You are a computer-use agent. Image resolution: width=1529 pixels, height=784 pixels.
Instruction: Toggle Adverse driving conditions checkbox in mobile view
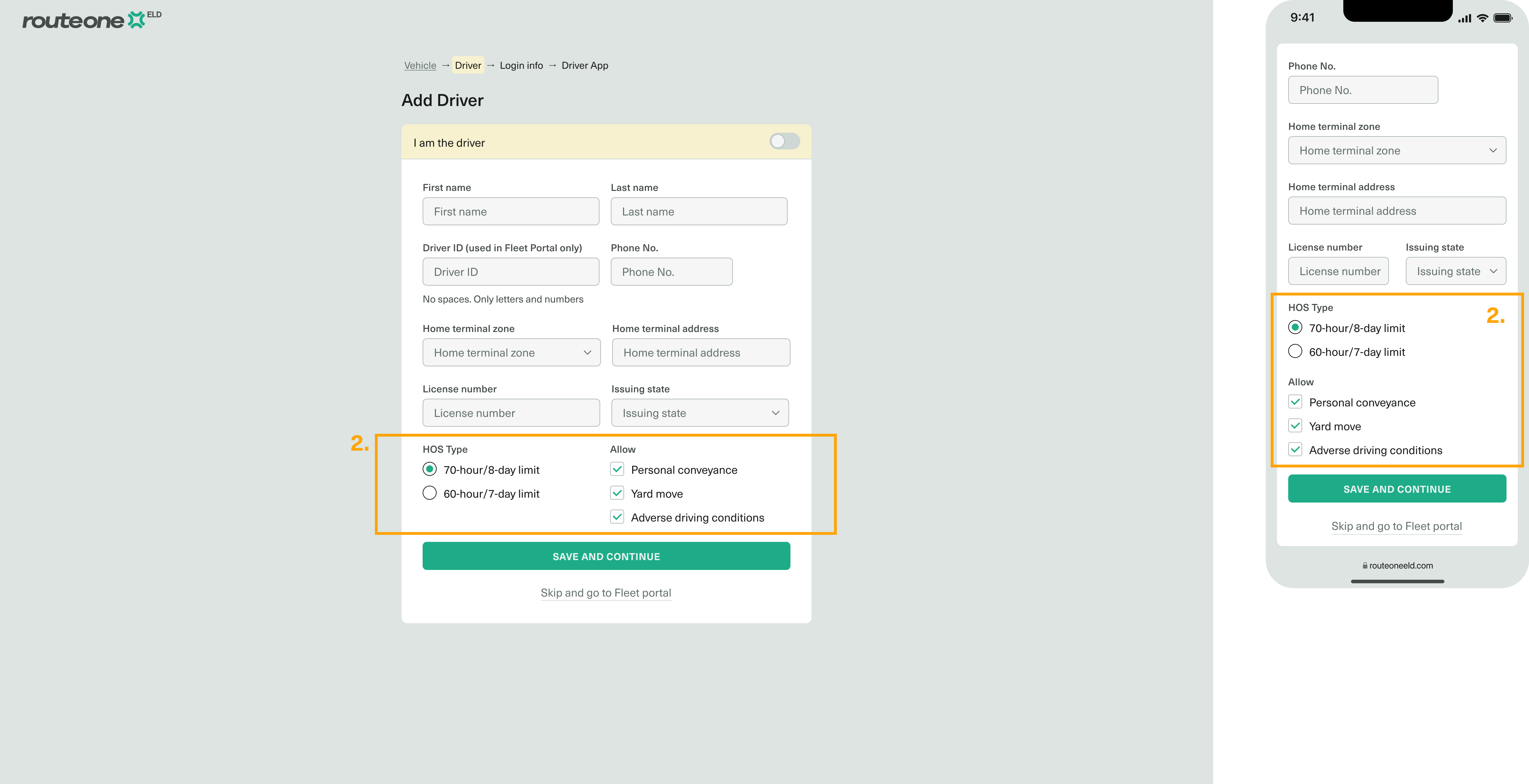pos(1295,449)
